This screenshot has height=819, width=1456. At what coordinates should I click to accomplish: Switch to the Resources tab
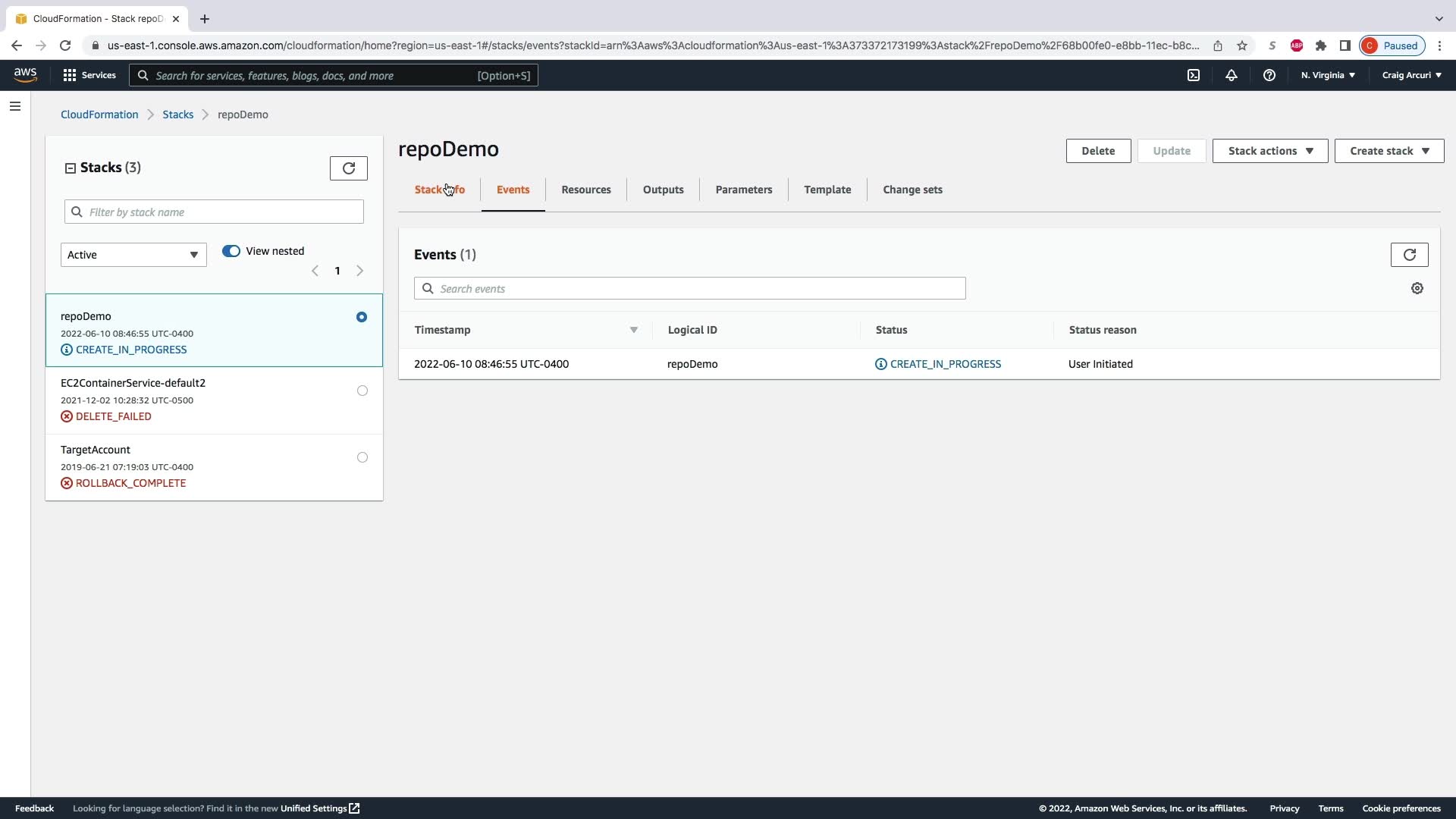[585, 190]
